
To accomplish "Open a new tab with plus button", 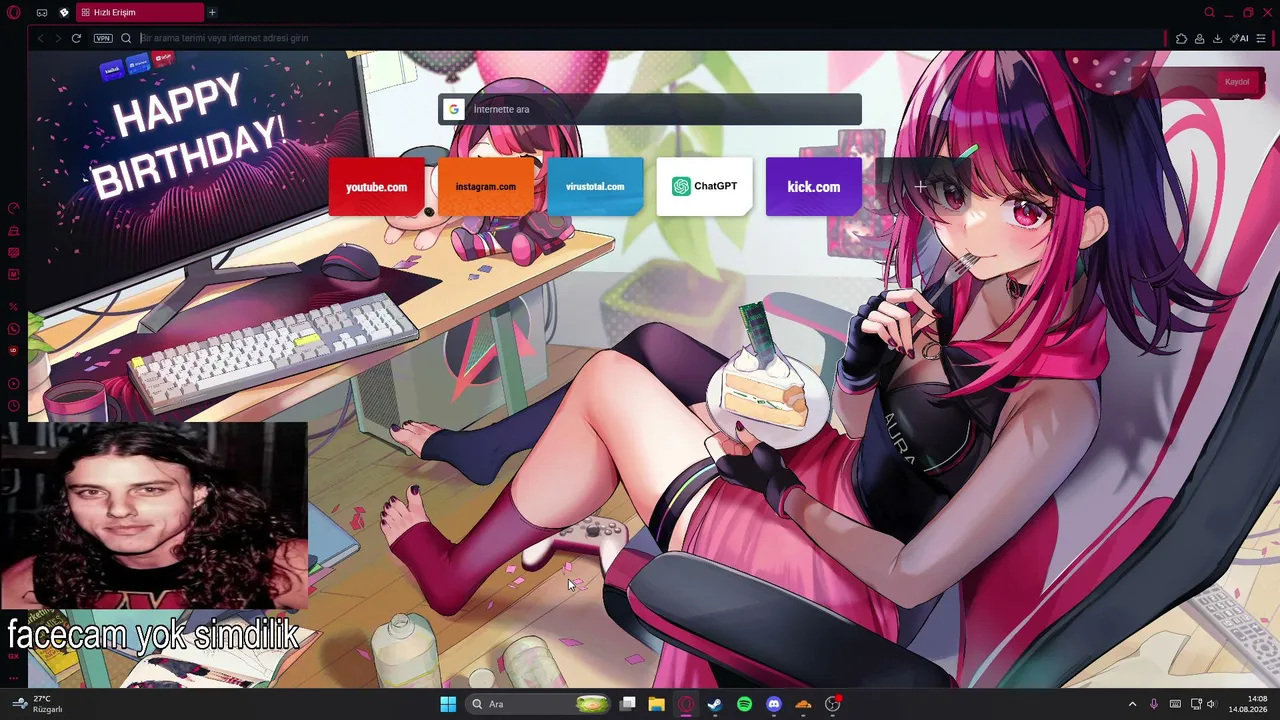I will 212,12.
